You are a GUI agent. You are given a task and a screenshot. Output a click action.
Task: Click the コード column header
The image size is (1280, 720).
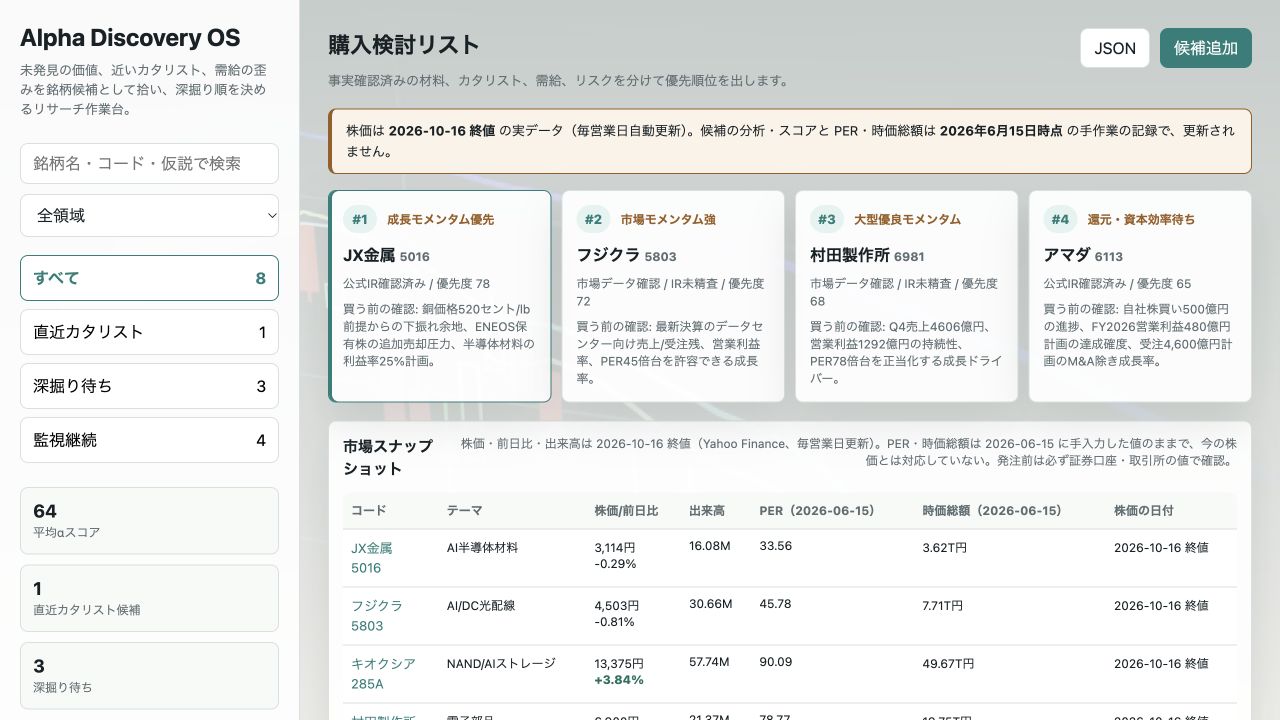[x=368, y=511]
